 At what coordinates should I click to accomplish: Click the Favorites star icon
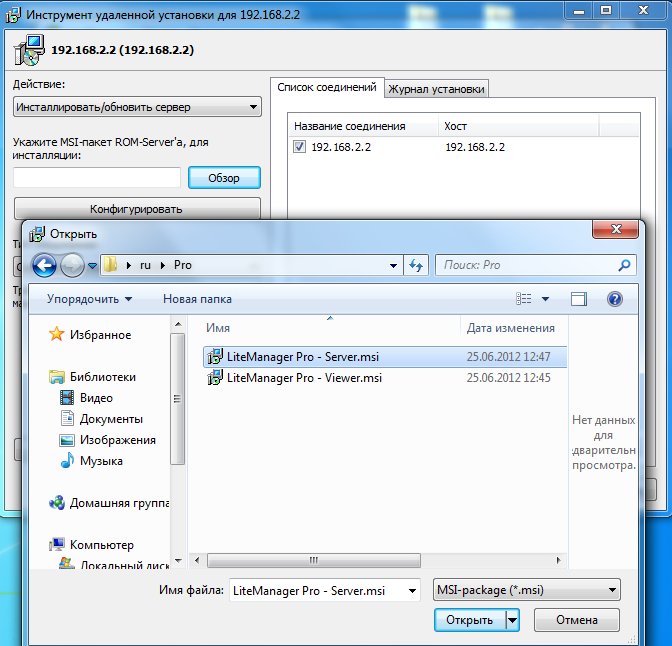57,334
